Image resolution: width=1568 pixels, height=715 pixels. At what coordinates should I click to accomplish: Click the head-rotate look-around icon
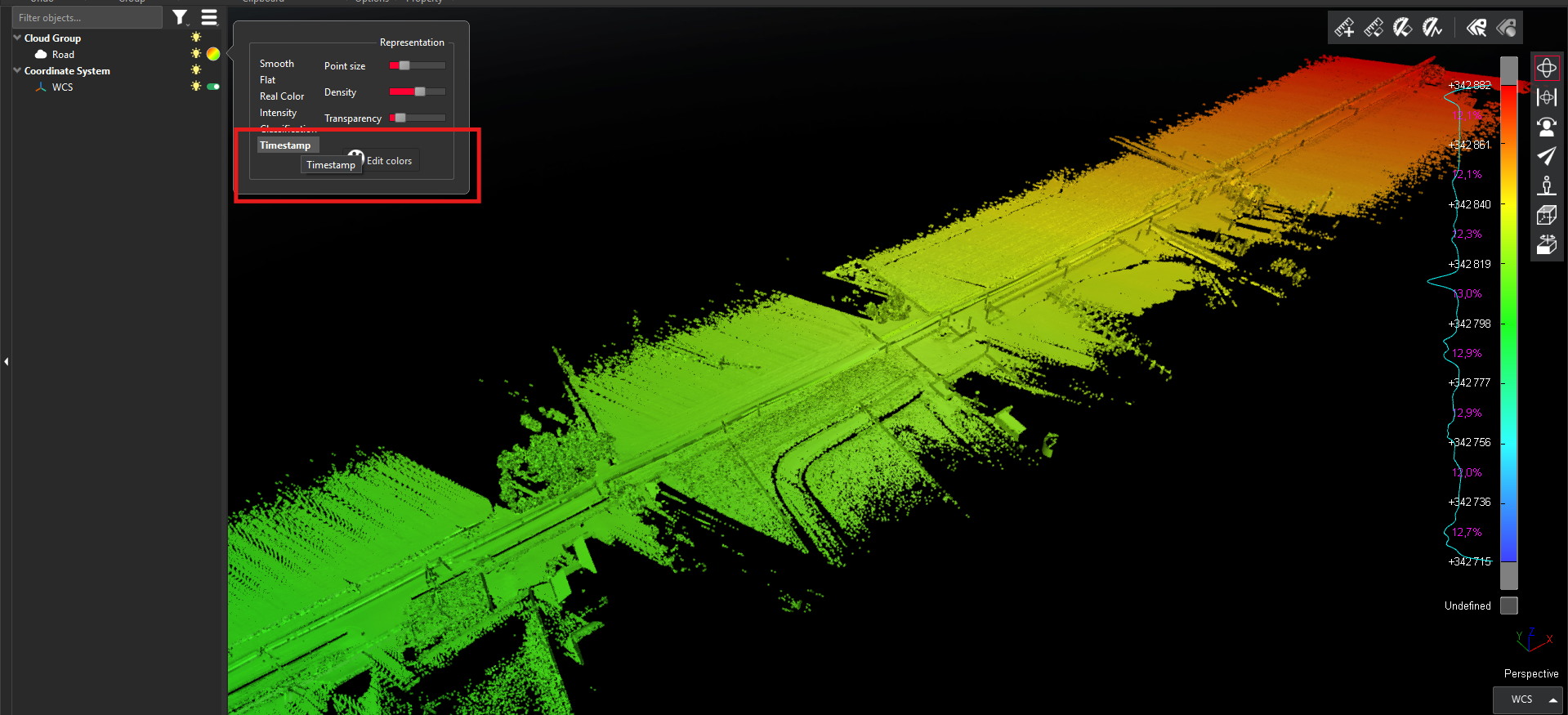pos(1546,127)
